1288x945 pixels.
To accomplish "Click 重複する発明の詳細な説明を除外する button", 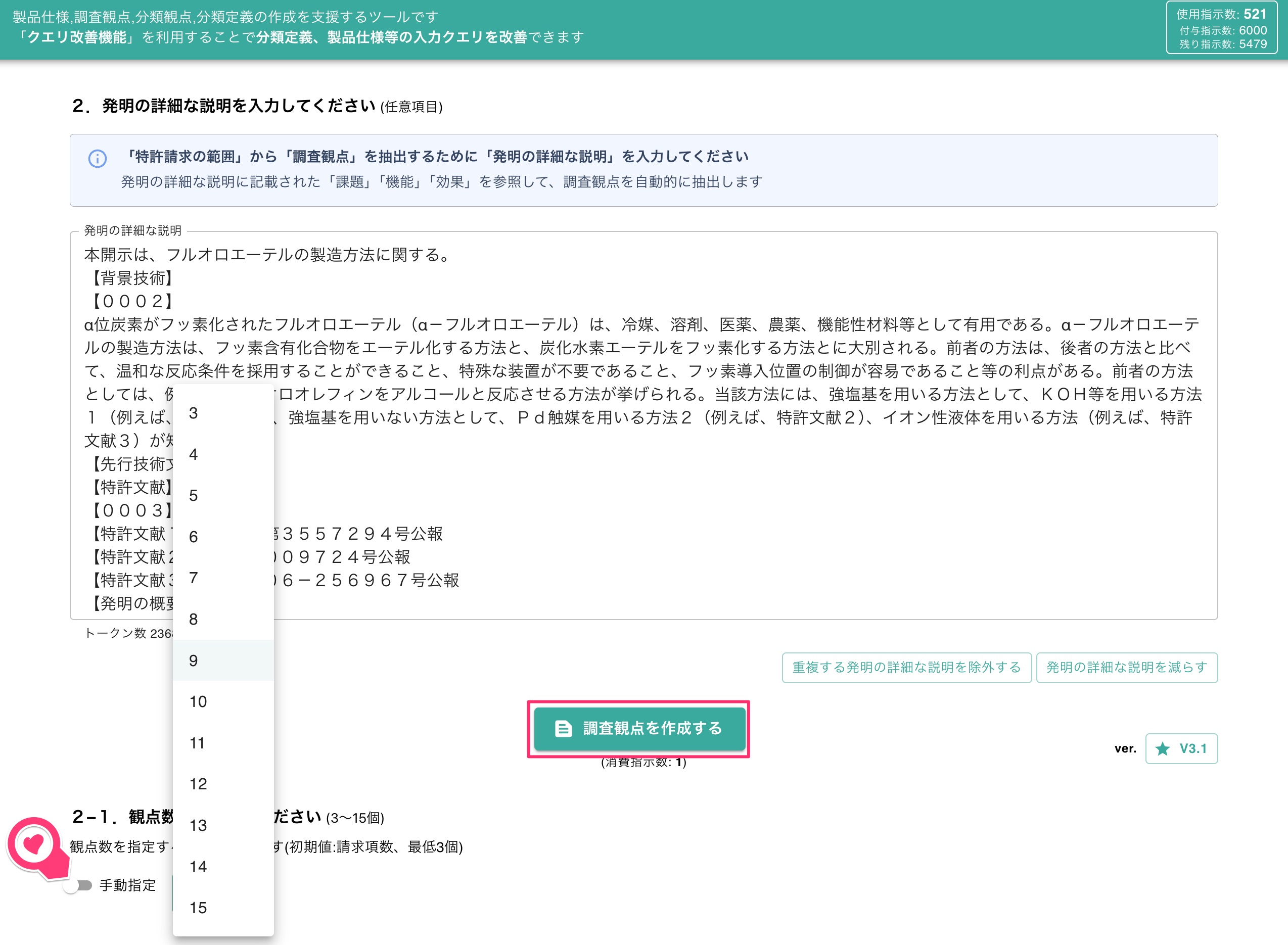I will coord(906,668).
